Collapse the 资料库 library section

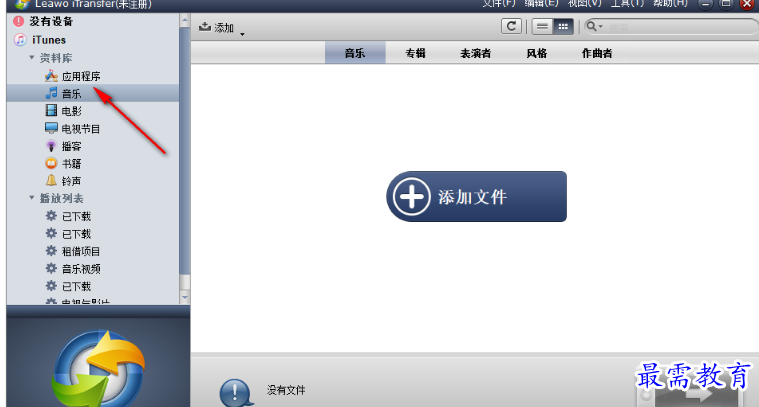[32, 58]
